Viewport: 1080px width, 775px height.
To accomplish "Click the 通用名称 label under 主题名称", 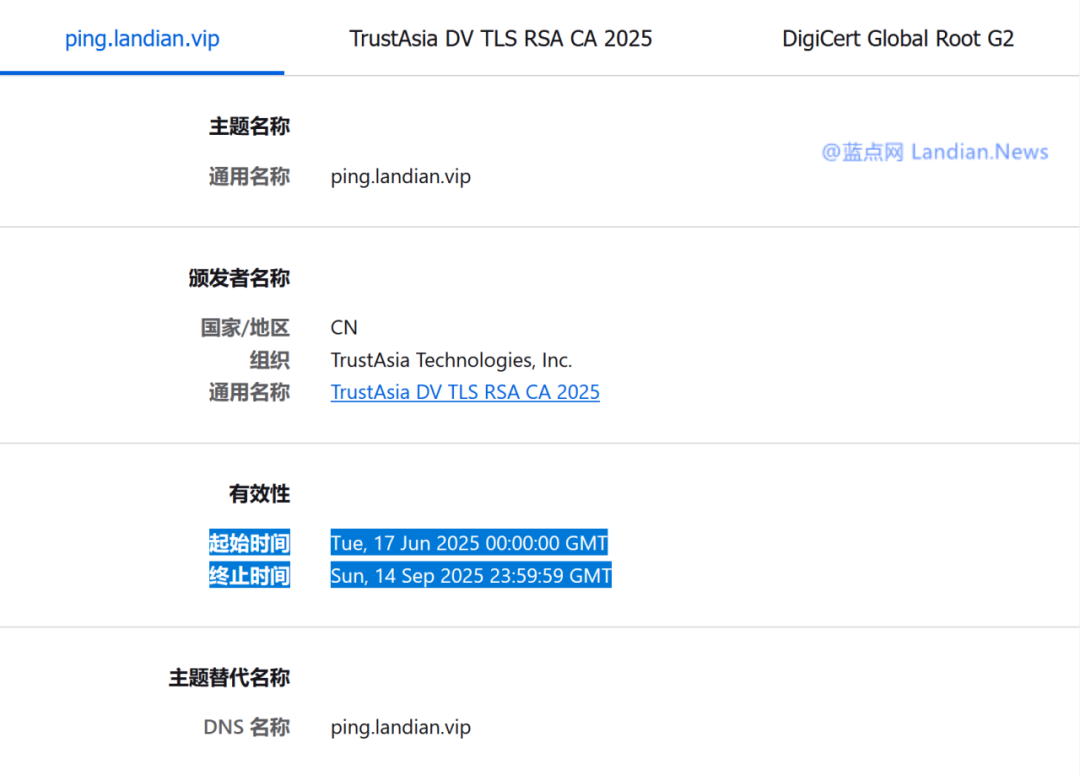I will [x=249, y=176].
